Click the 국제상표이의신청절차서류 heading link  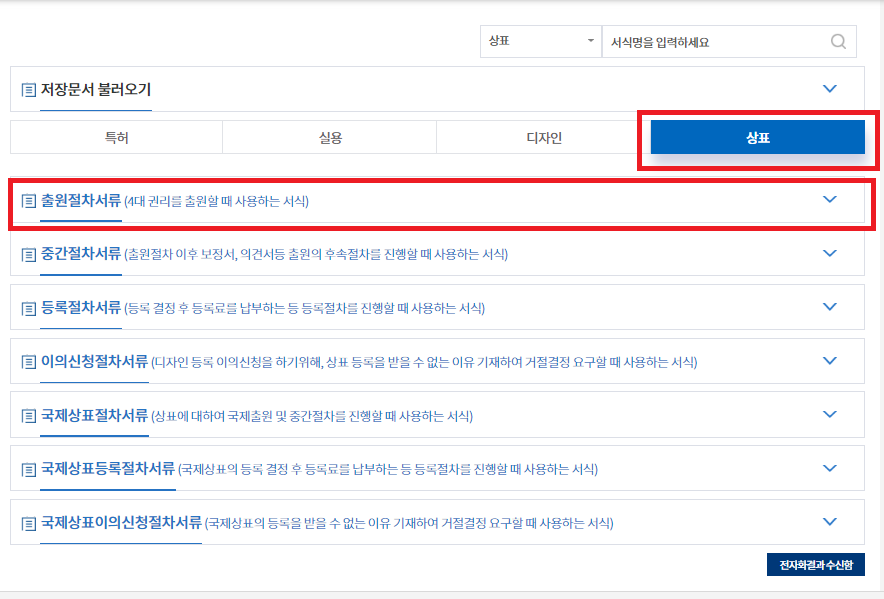click(x=121, y=523)
